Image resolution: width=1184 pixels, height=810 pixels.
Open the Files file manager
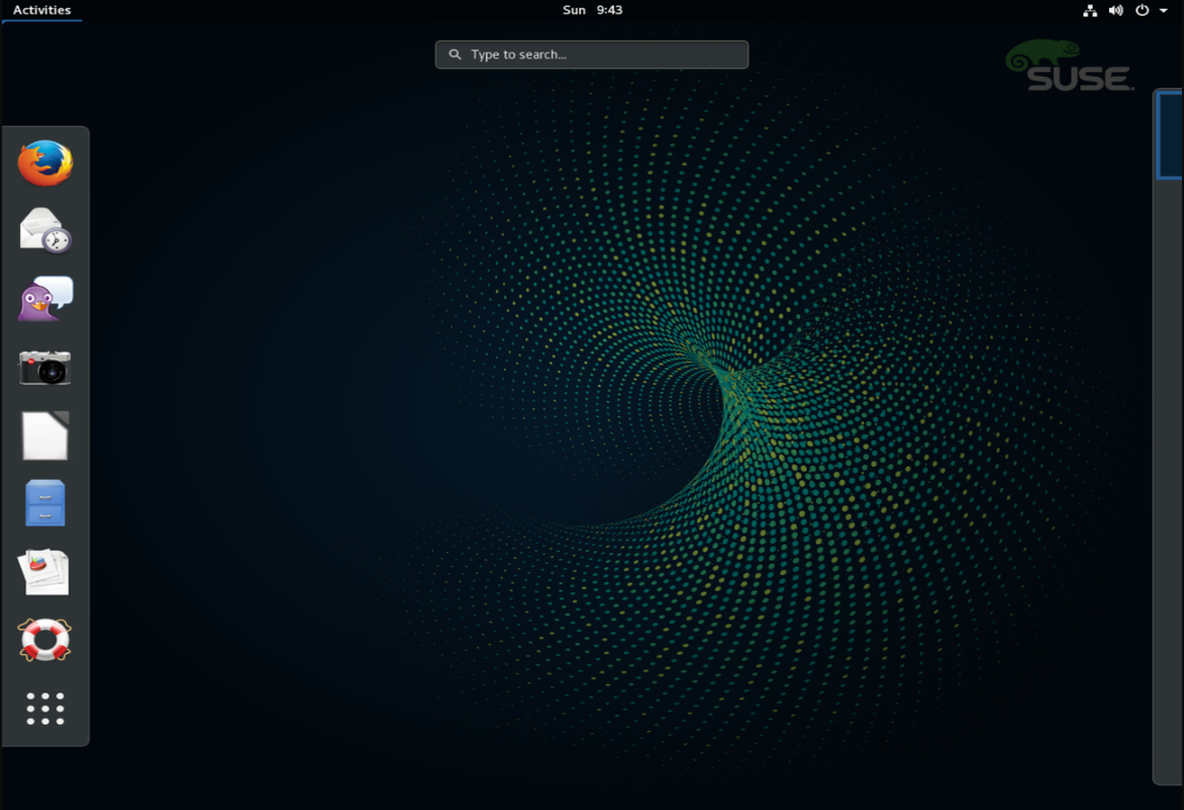45,503
